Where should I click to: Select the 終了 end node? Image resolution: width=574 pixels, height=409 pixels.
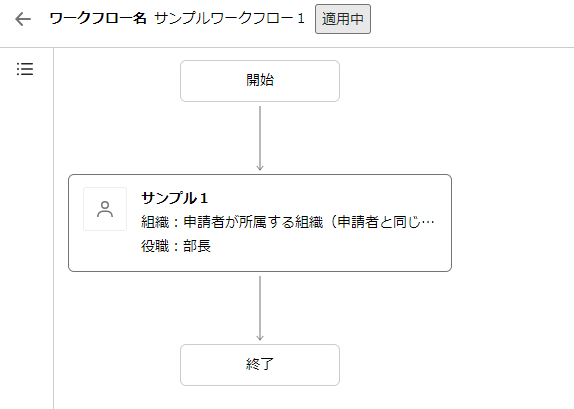click(x=260, y=365)
